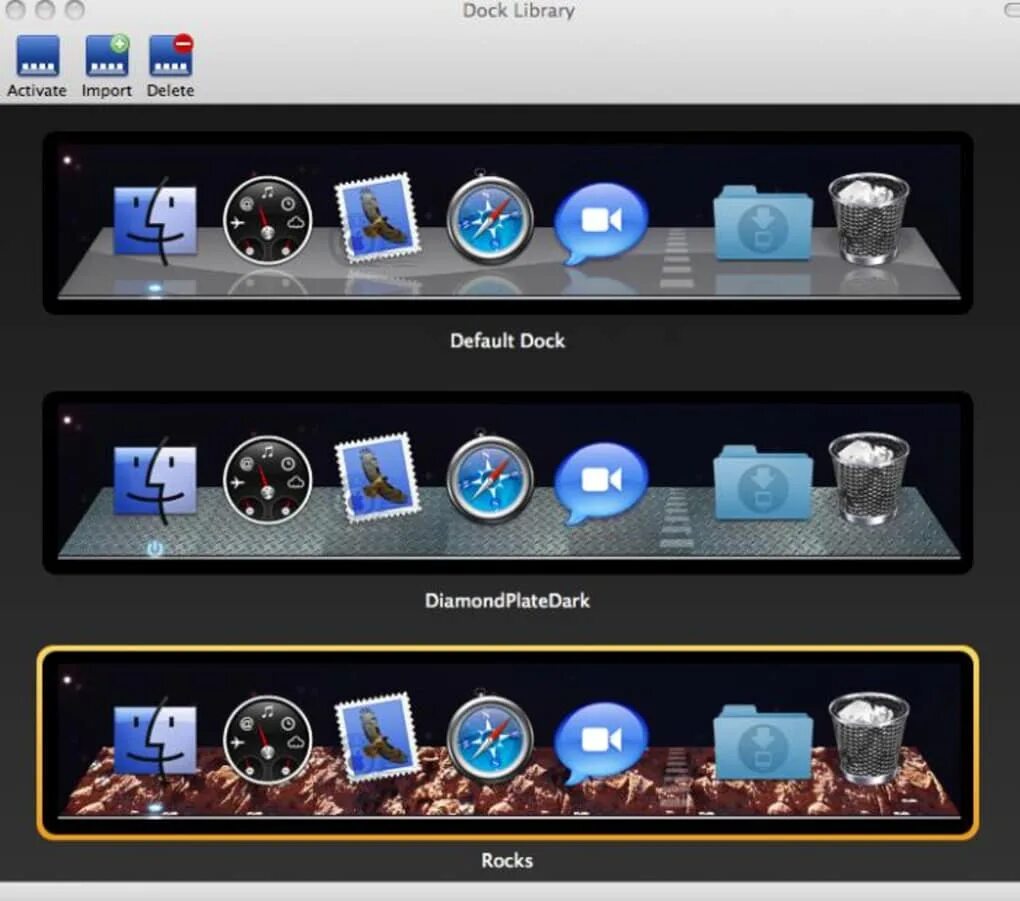Click the "DiamondPlateDark" label
The height and width of the screenshot is (901, 1020).
pyautogui.click(x=507, y=600)
